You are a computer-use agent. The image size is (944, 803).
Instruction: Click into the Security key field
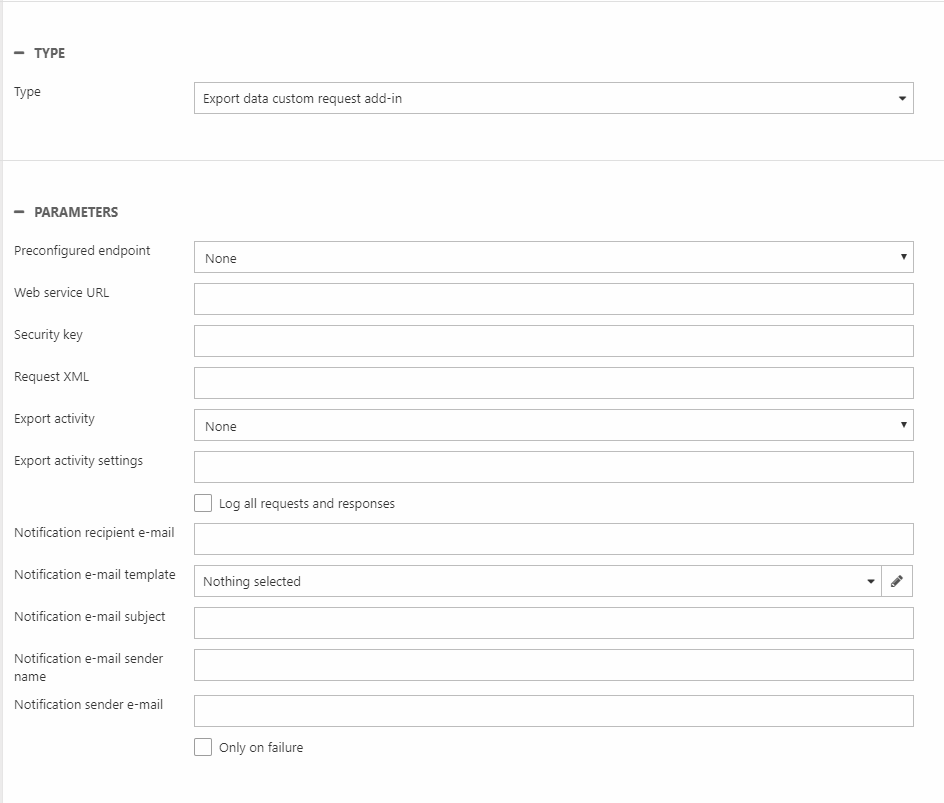coord(553,341)
